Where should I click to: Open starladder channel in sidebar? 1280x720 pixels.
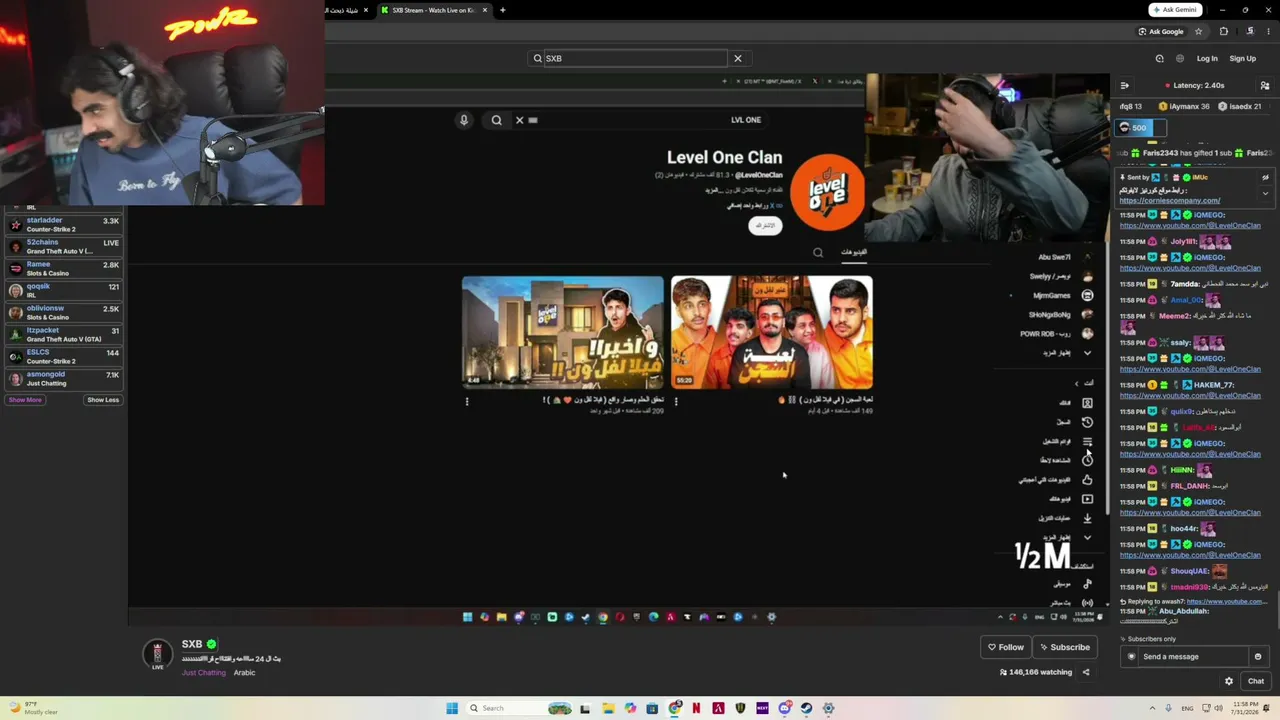point(64,225)
